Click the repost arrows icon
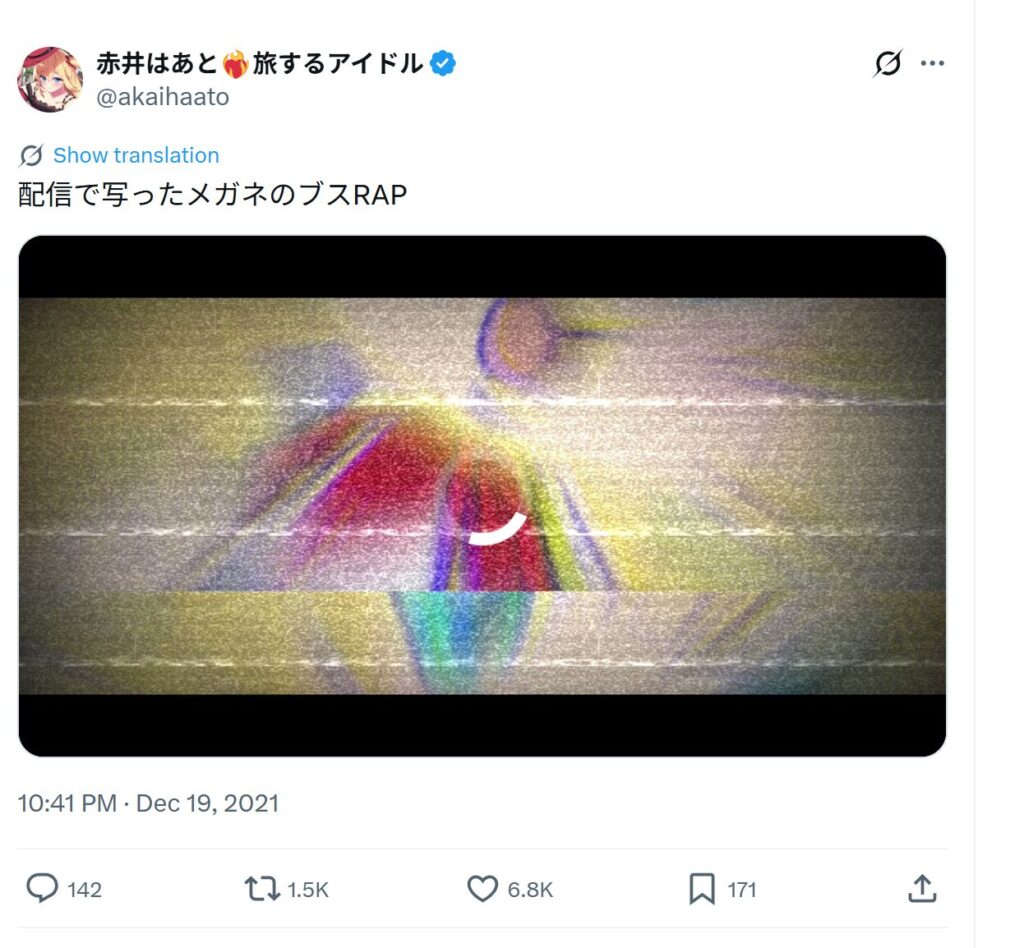 (262, 889)
